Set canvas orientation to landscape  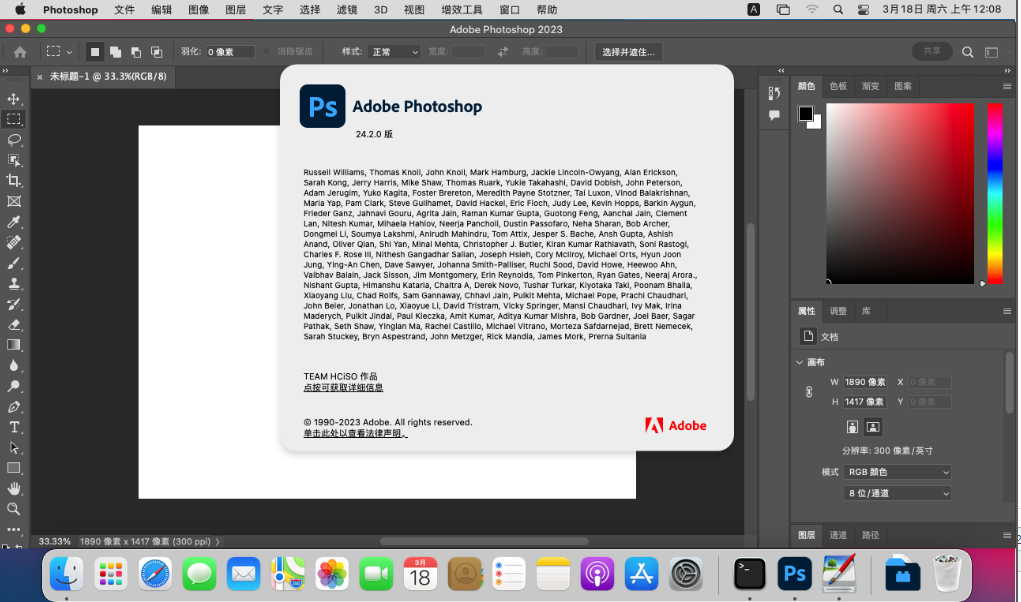[x=873, y=427]
